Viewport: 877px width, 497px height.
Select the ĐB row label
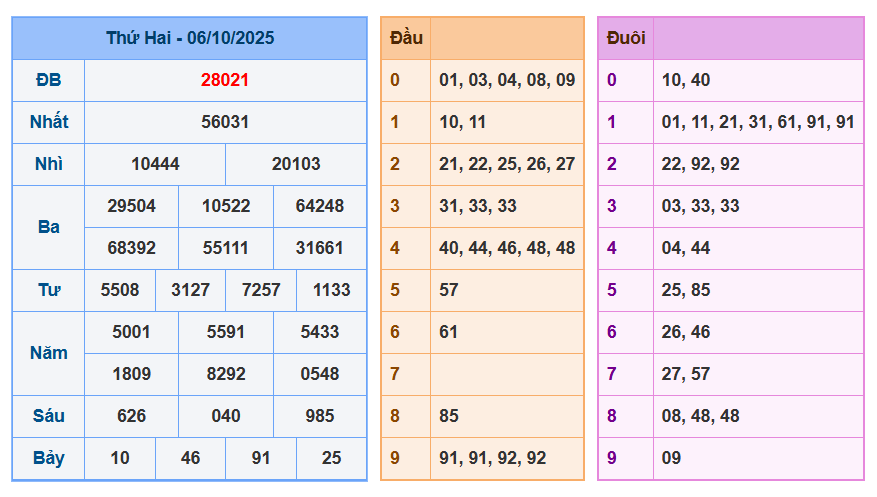(x=48, y=80)
